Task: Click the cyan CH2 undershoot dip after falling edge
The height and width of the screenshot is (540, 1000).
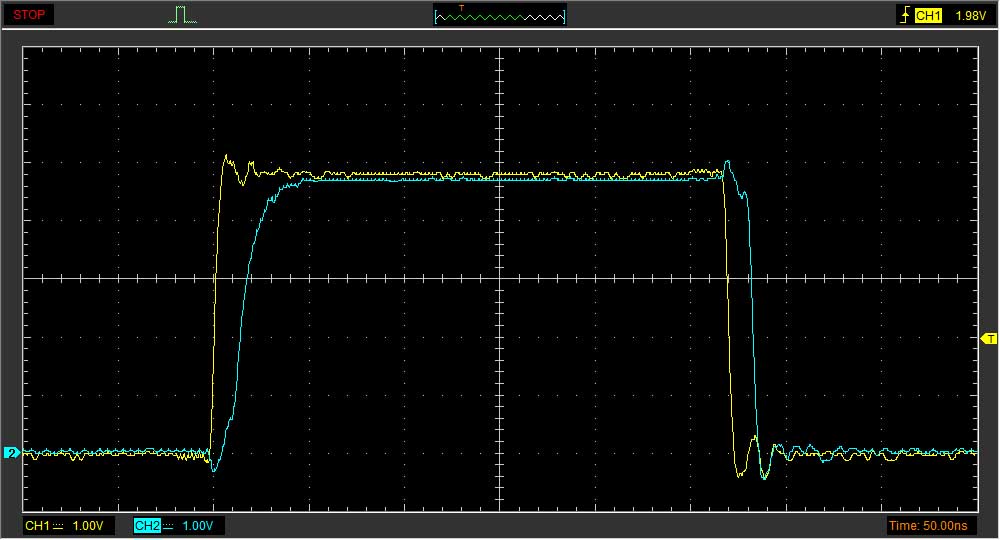Action: coord(765,476)
